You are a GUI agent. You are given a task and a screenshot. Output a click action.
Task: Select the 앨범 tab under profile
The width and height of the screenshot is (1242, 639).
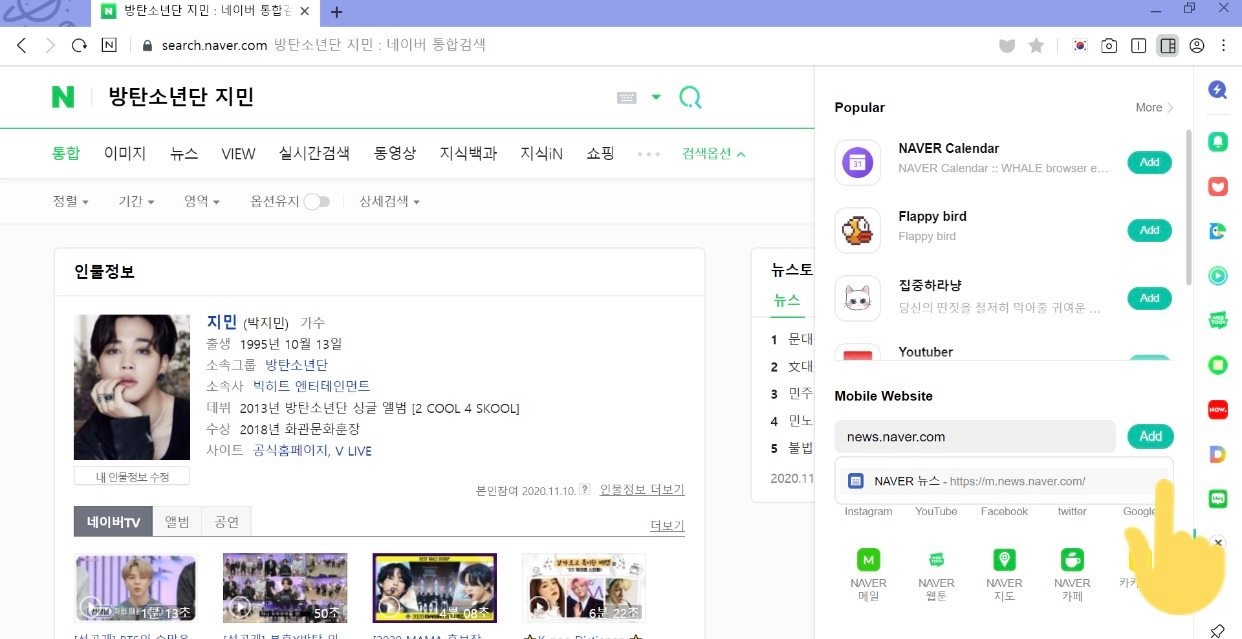tap(177, 521)
